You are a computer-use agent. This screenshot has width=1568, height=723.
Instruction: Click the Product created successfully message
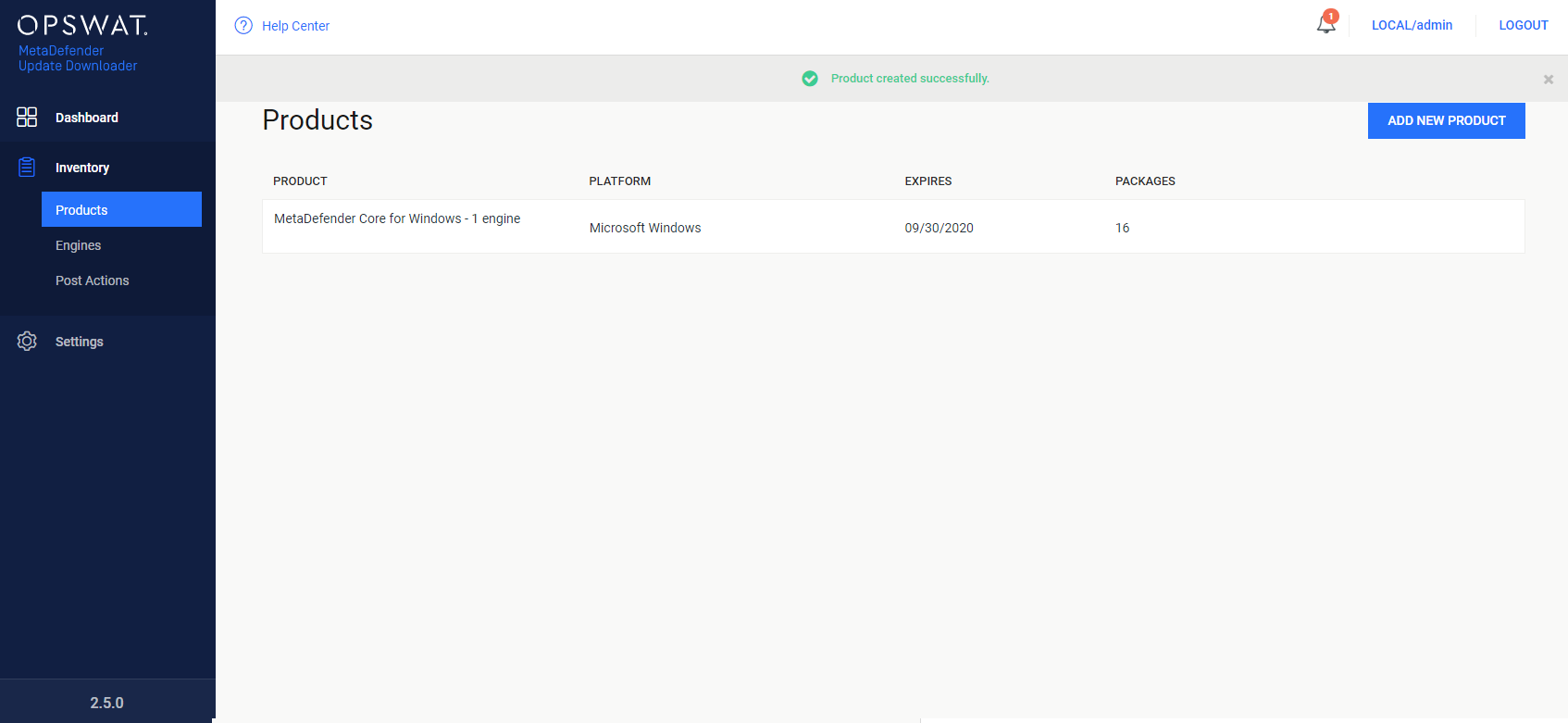(910, 79)
